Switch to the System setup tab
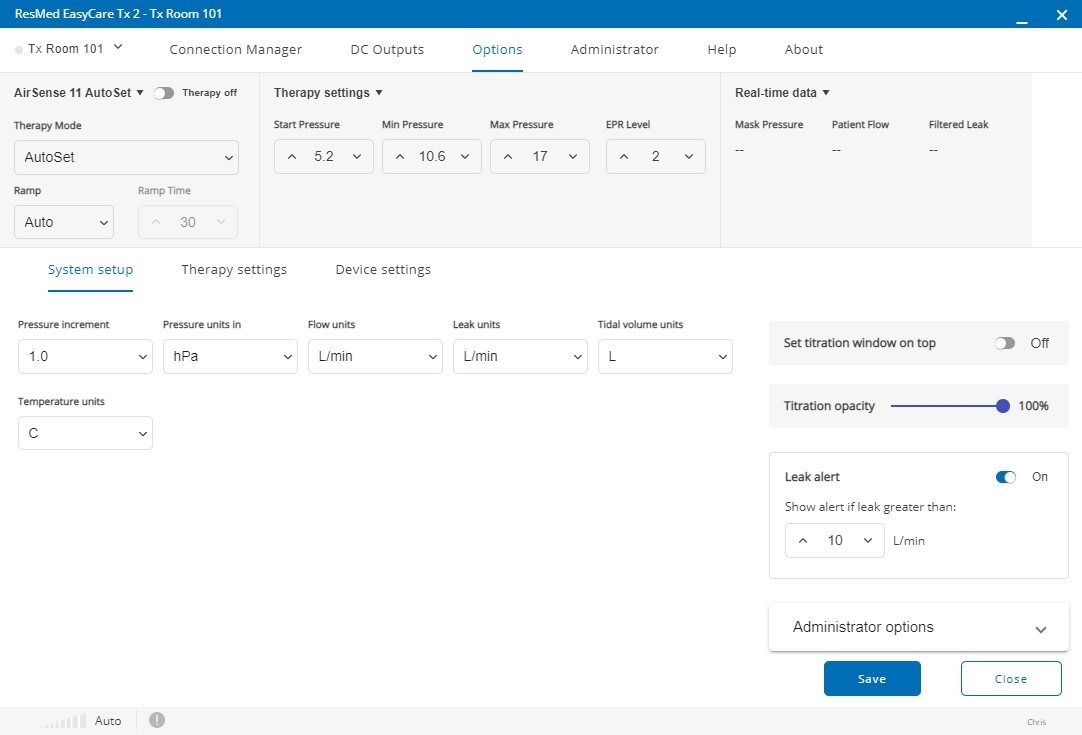 tap(90, 270)
